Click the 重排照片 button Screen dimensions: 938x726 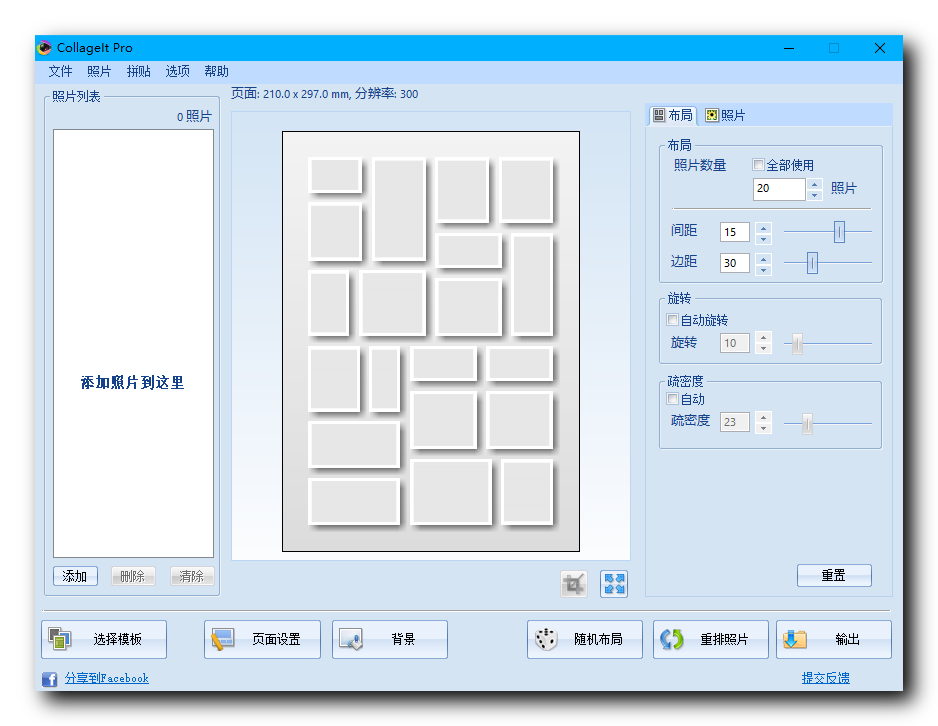711,639
